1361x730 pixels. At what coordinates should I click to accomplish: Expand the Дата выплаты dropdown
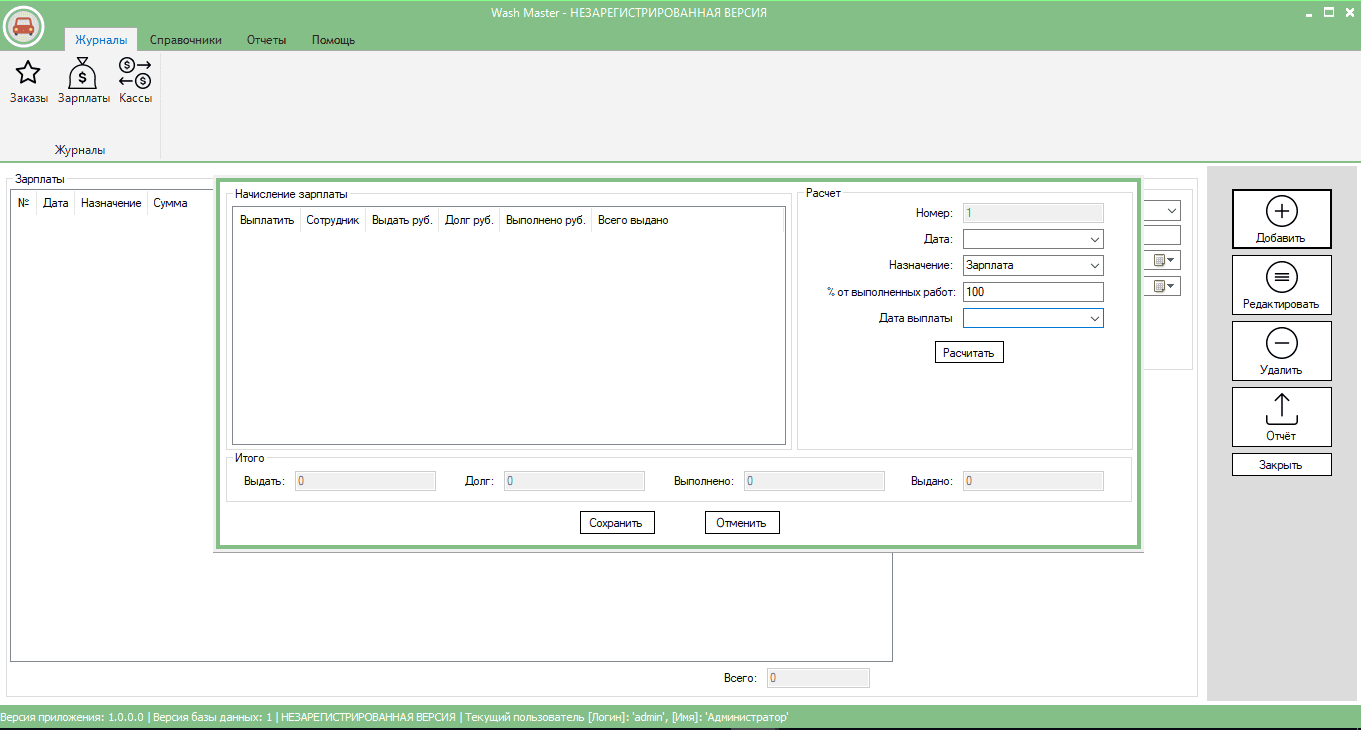[1095, 318]
